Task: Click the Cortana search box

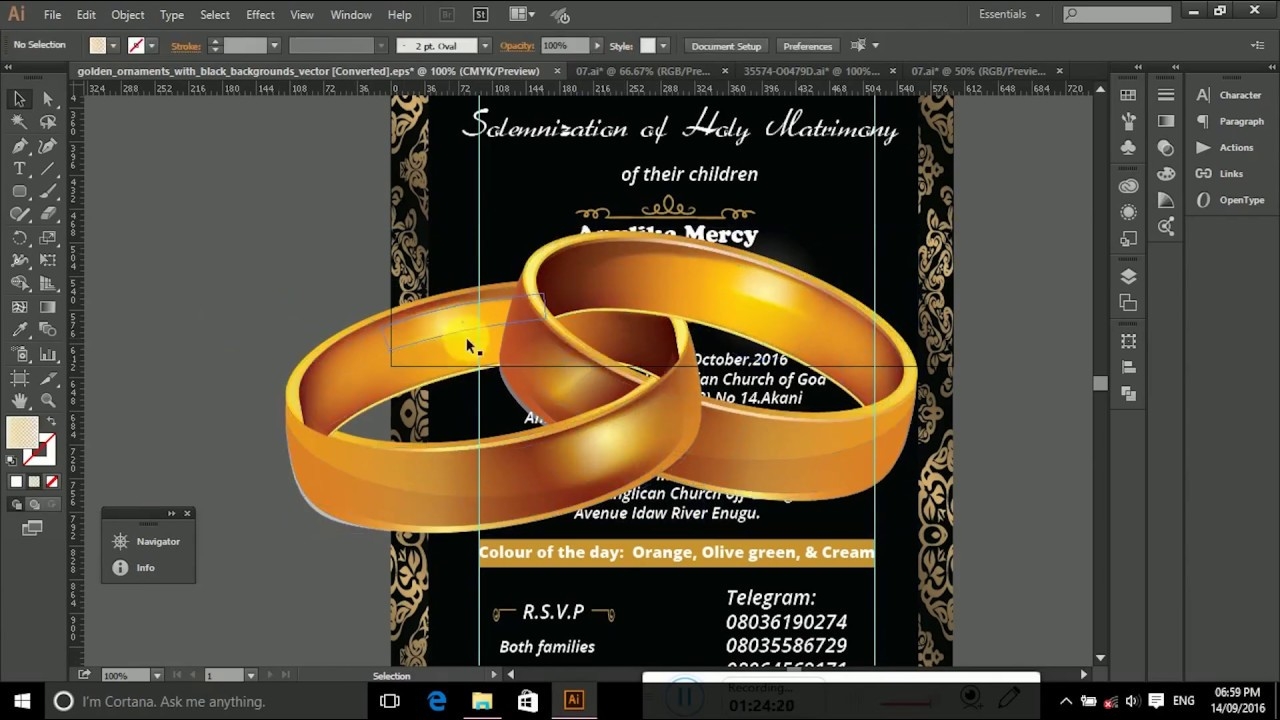Action: pyautogui.click(x=172, y=701)
